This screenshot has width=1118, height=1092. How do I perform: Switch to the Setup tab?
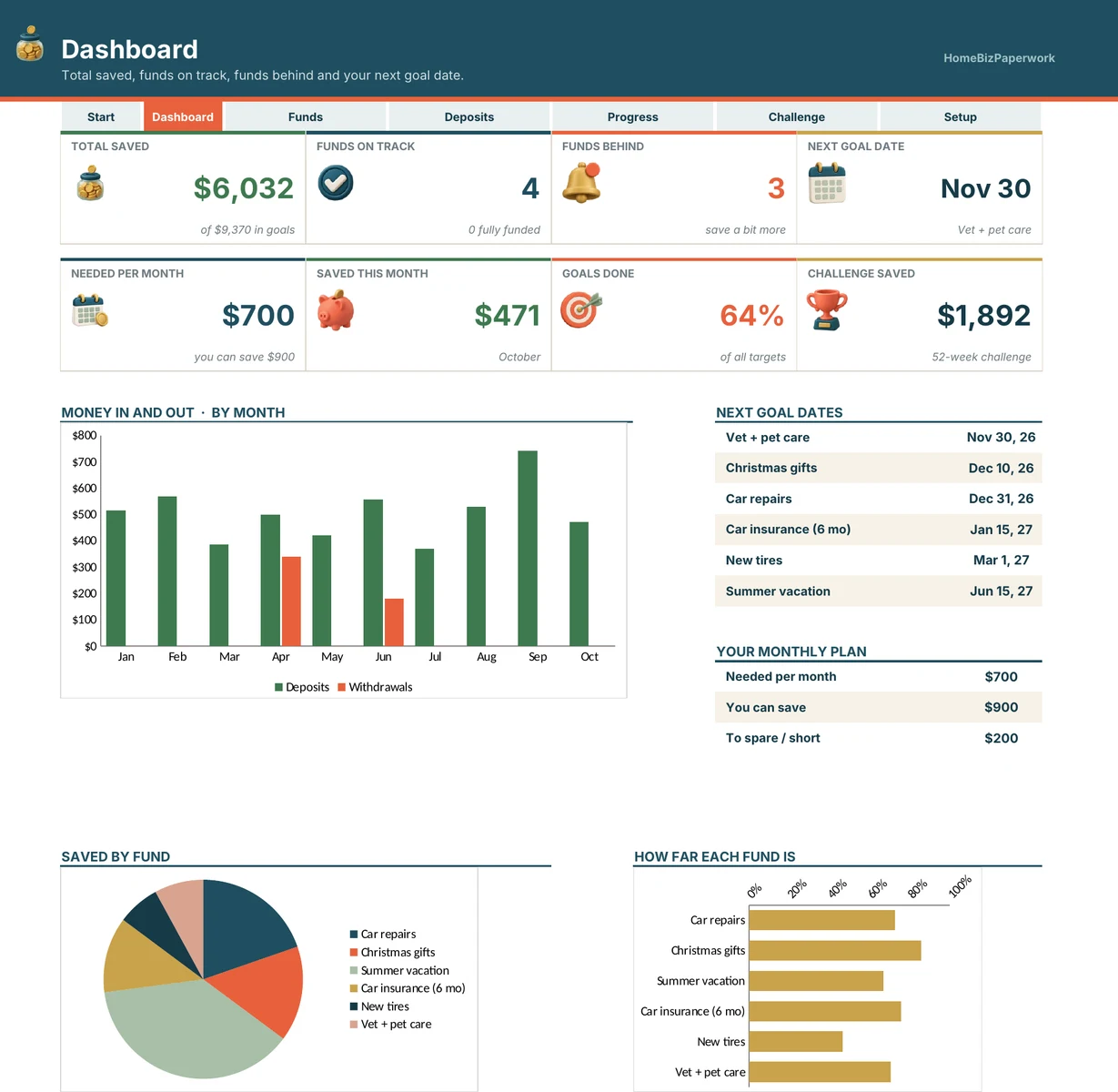click(x=961, y=116)
